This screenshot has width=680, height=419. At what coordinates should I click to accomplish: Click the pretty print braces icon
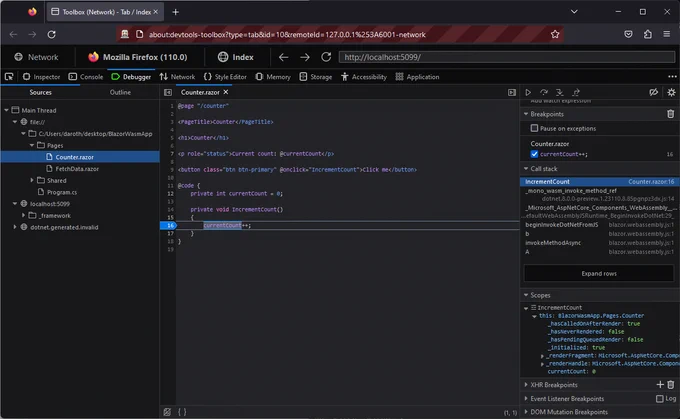coord(182,412)
